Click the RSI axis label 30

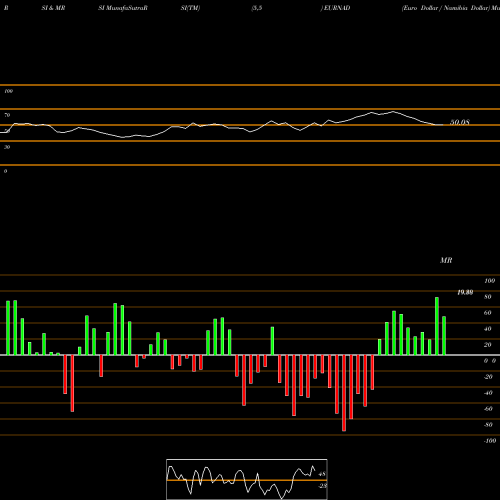(x=7, y=147)
